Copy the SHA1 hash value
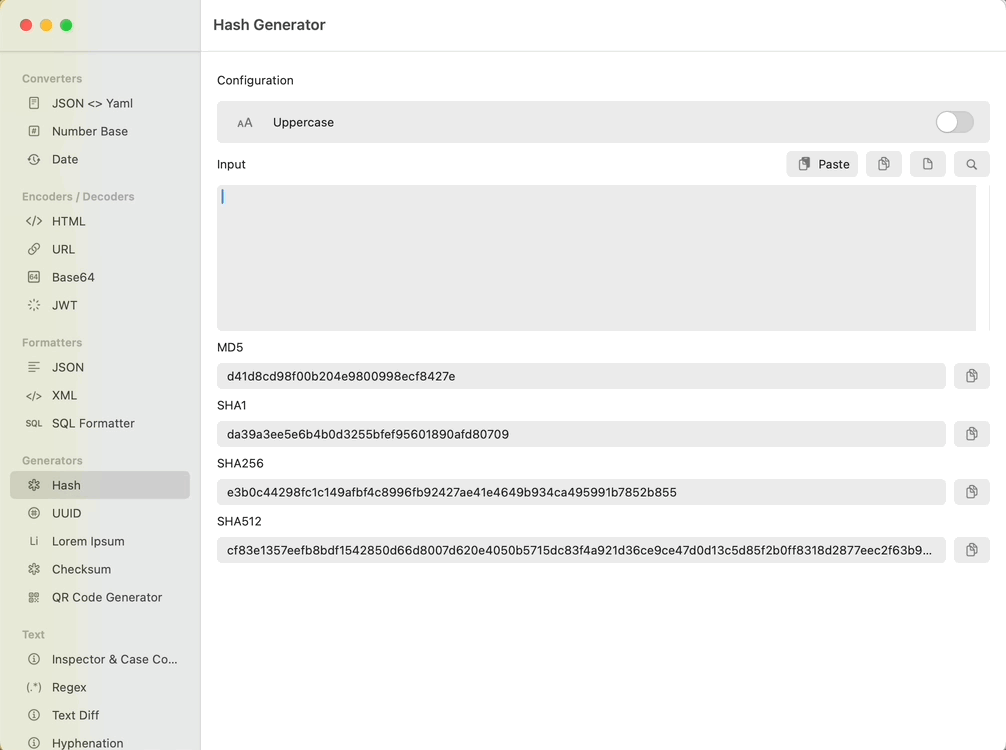This screenshot has height=750, width=1006. 971,434
